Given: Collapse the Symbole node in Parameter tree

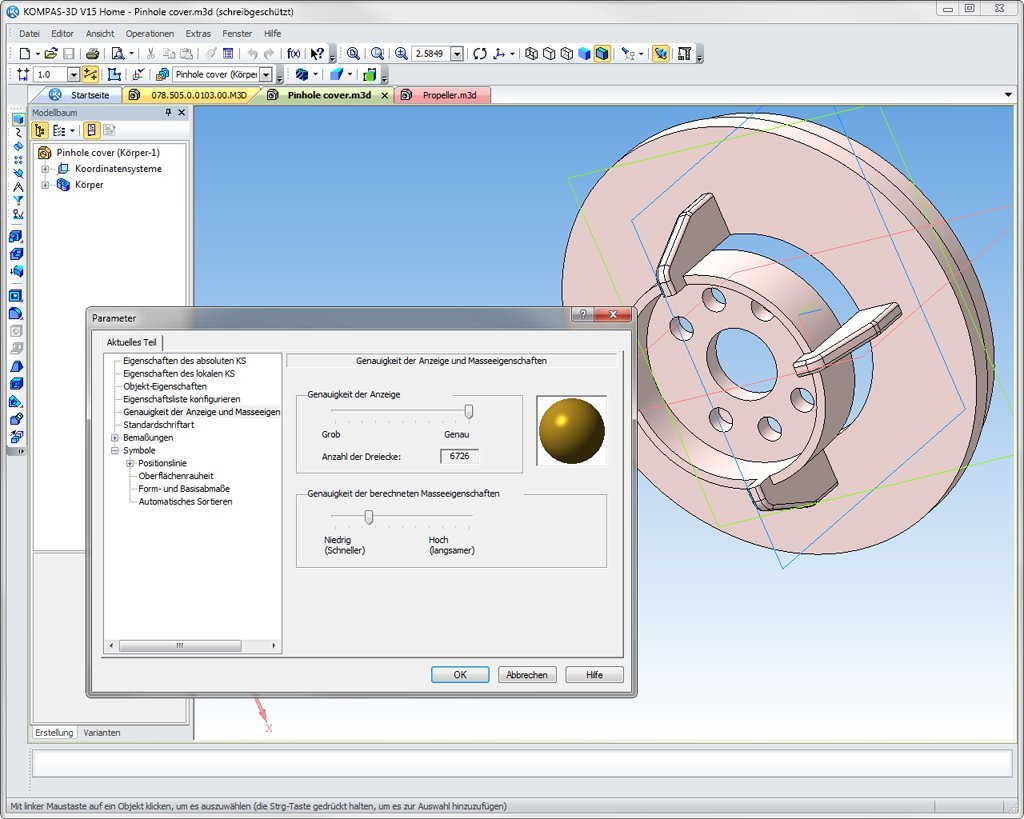Looking at the screenshot, I should 115,451.
